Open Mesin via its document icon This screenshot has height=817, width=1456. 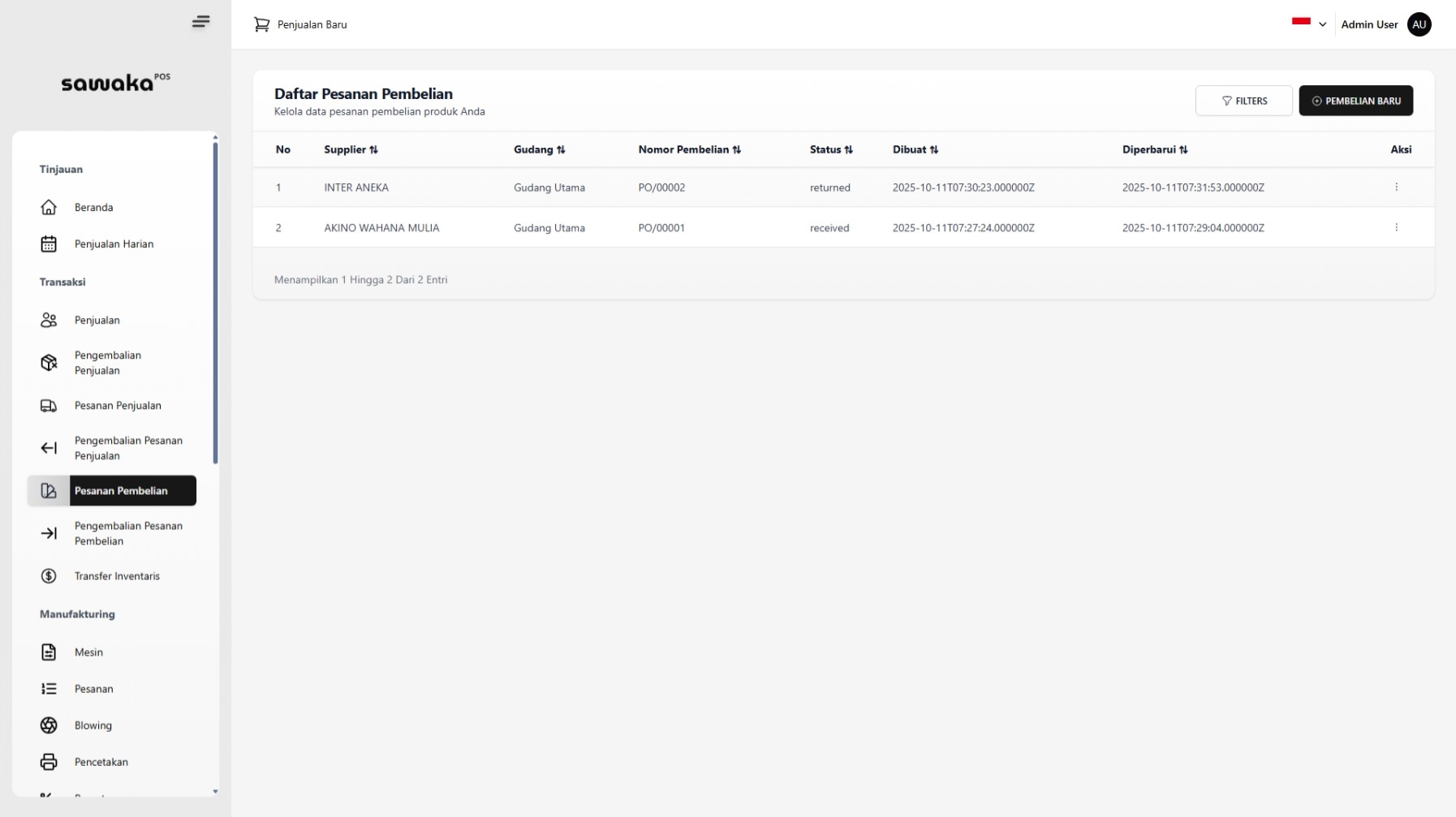tap(49, 652)
